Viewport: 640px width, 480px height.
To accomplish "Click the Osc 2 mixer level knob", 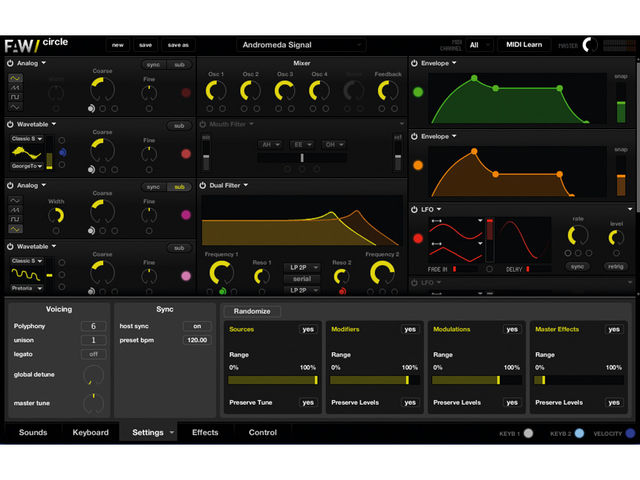I will tap(250, 91).
